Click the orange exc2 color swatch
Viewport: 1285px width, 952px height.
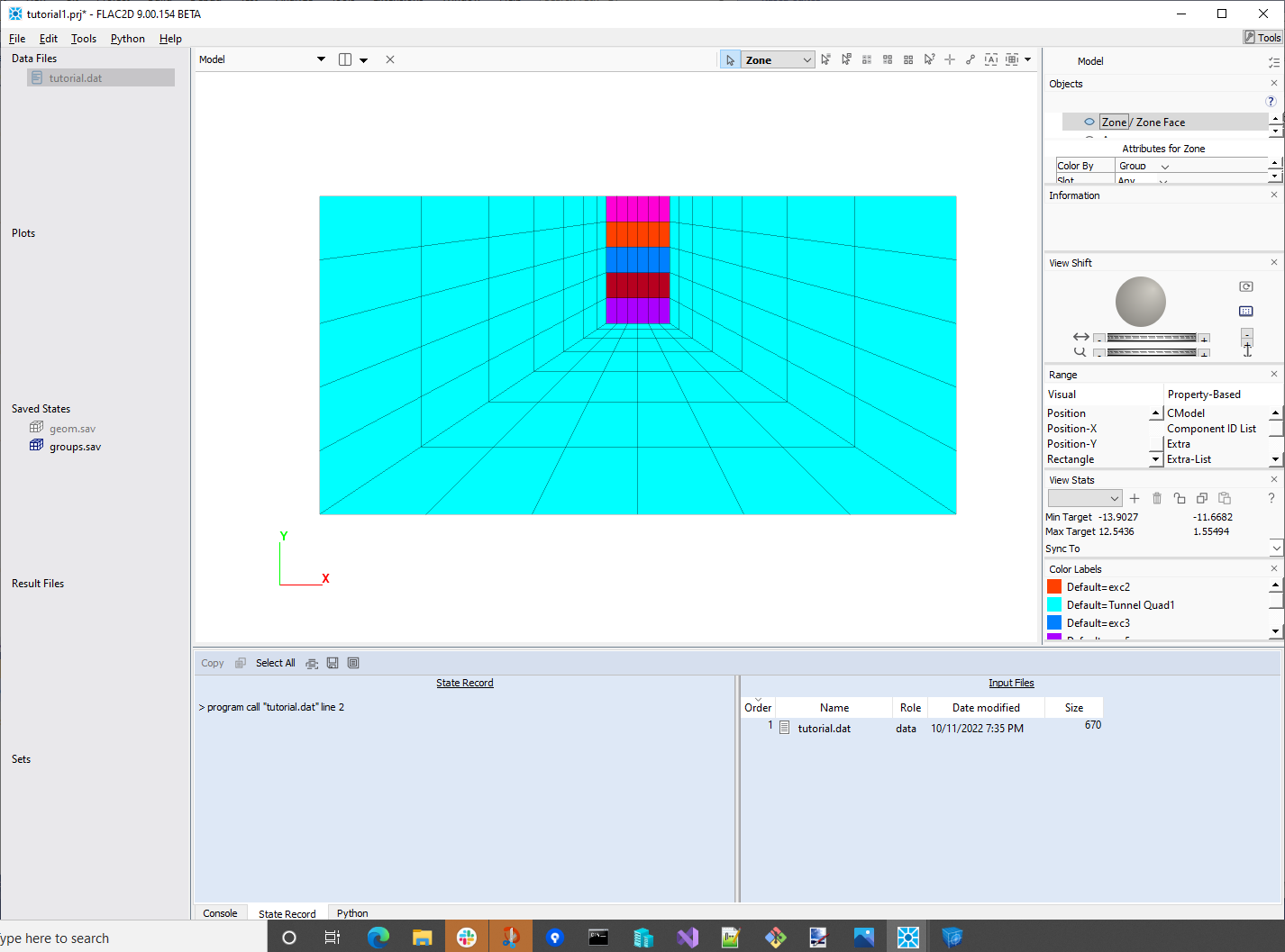coord(1054,587)
